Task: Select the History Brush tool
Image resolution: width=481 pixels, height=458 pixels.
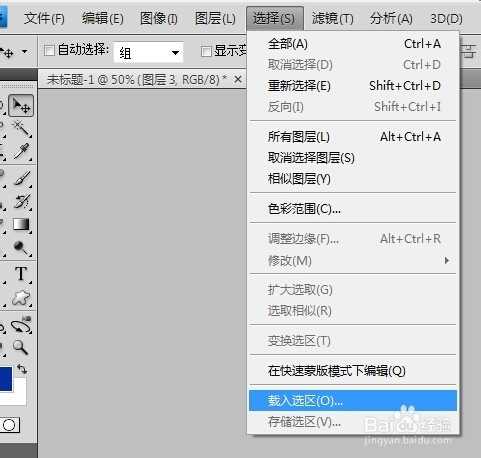Action: point(21,201)
